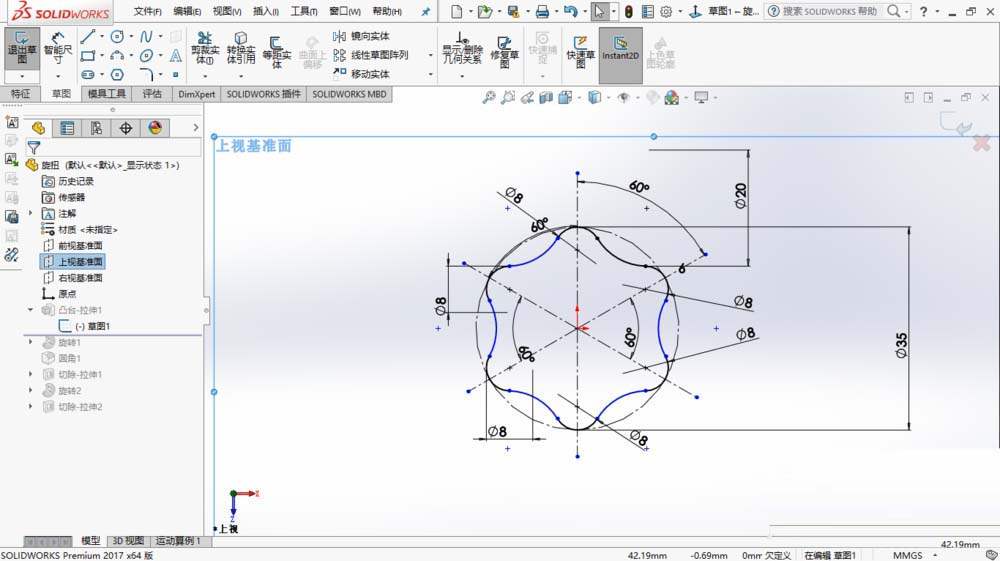Open the dropdown under 智能尺寸
1000x561 pixels.
coord(58,76)
